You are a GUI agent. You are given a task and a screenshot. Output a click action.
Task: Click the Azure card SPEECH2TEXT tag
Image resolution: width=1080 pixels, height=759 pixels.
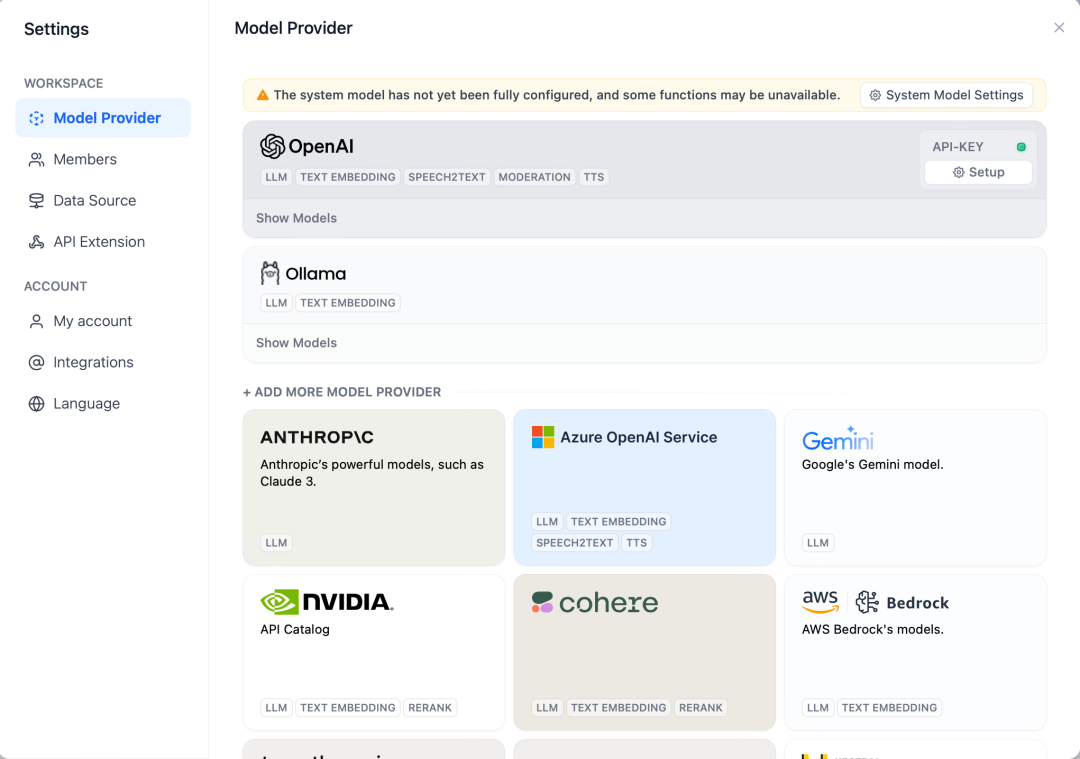[574, 543]
